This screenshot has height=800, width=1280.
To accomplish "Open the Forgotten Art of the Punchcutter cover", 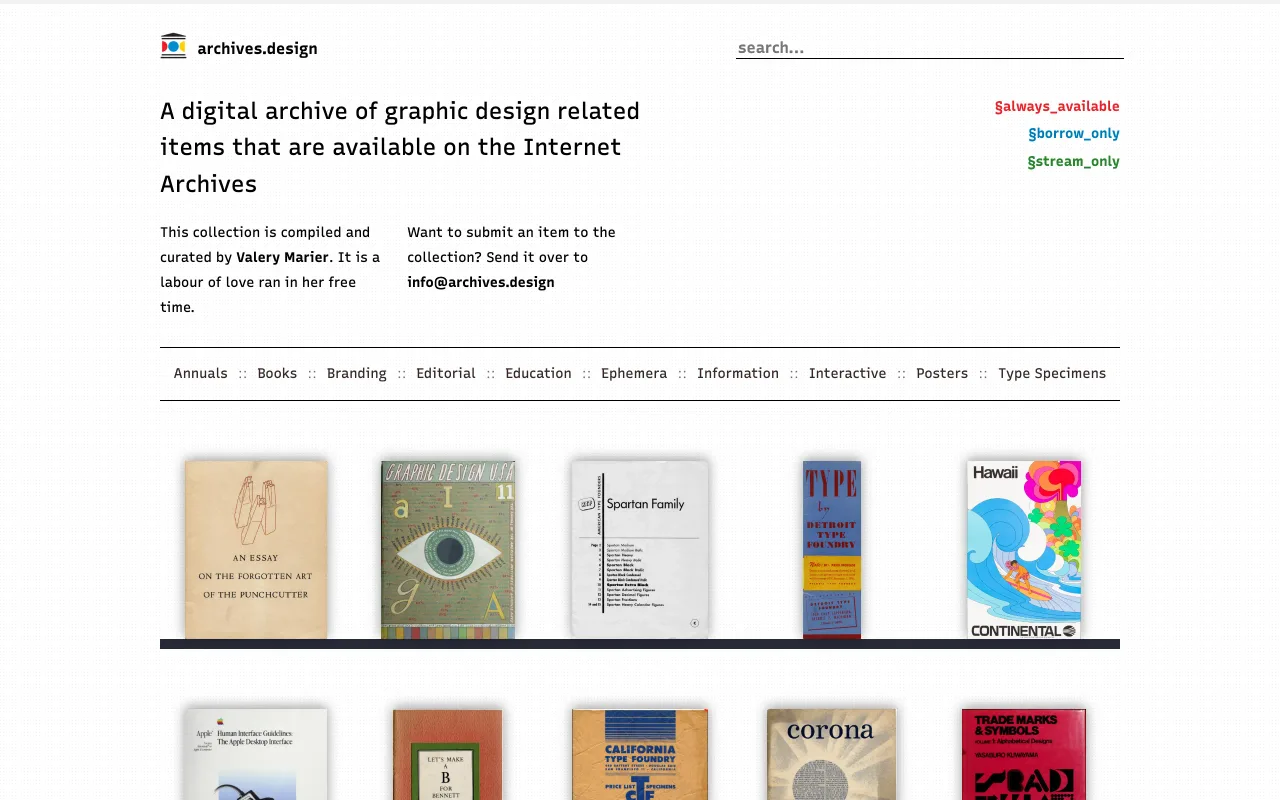I will click(x=256, y=550).
